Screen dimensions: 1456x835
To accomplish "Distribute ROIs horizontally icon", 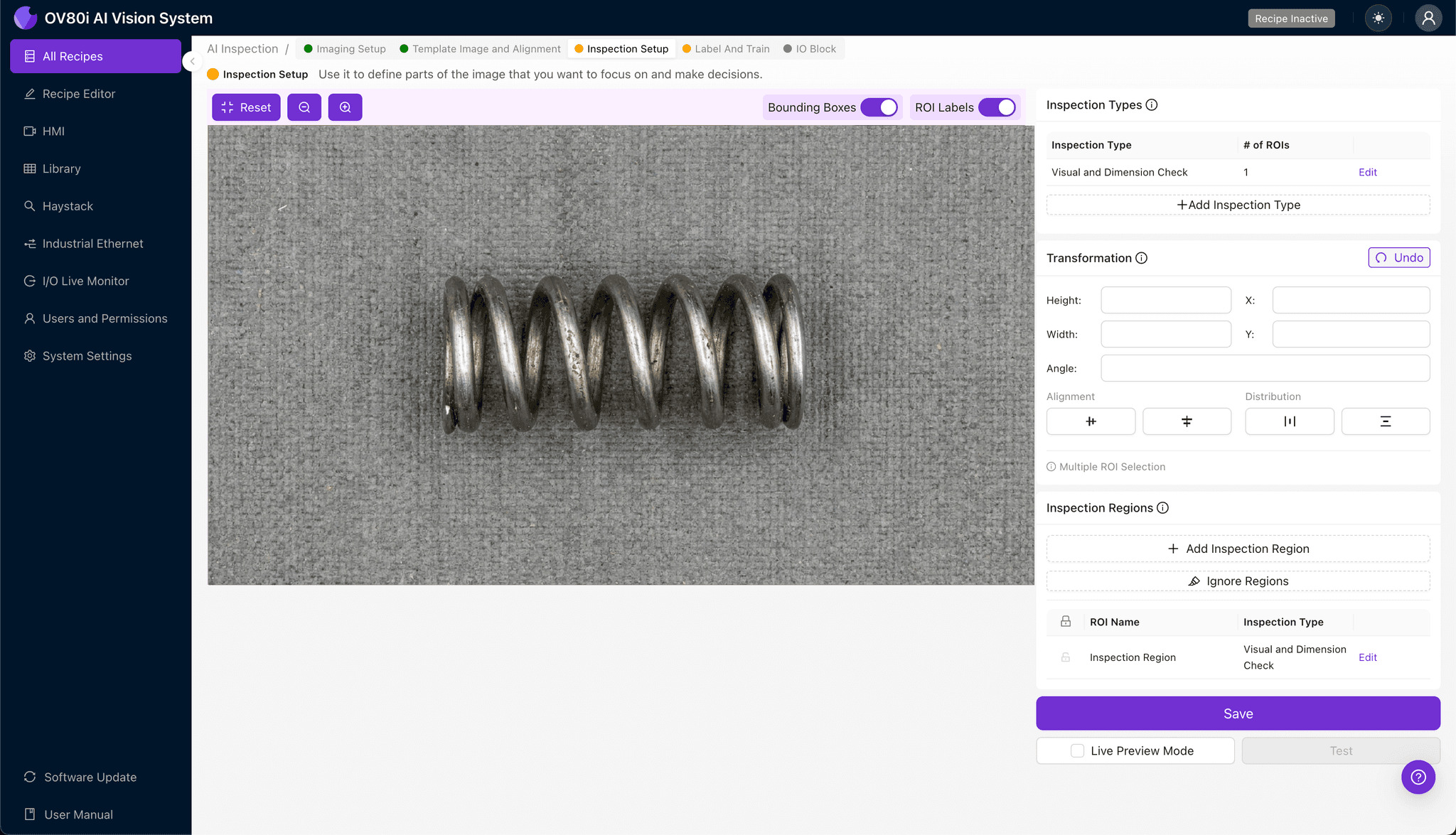I will click(x=1290, y=421).
